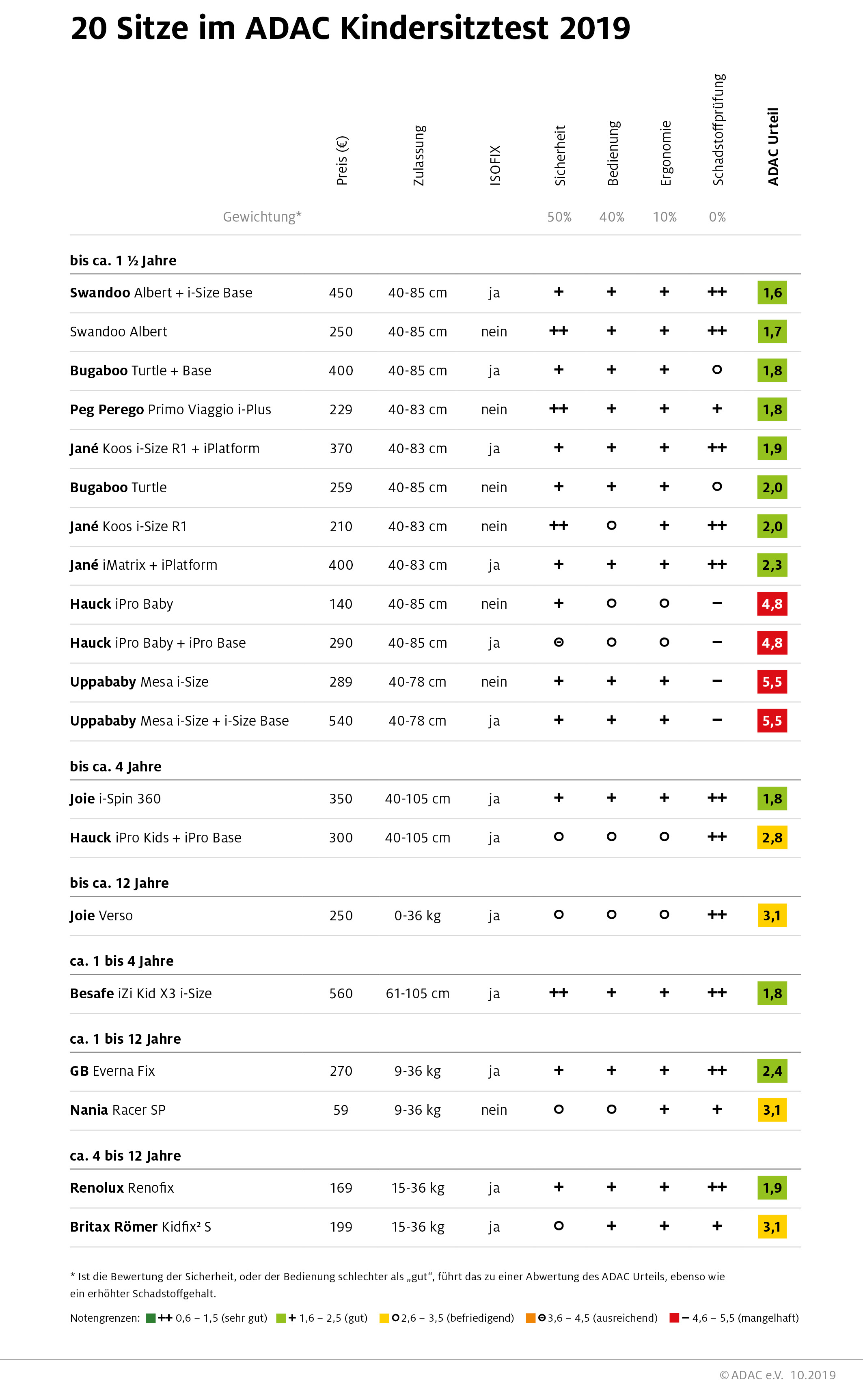Click the Sicherheit "++" rating for Peg Perego

[558, 409]
